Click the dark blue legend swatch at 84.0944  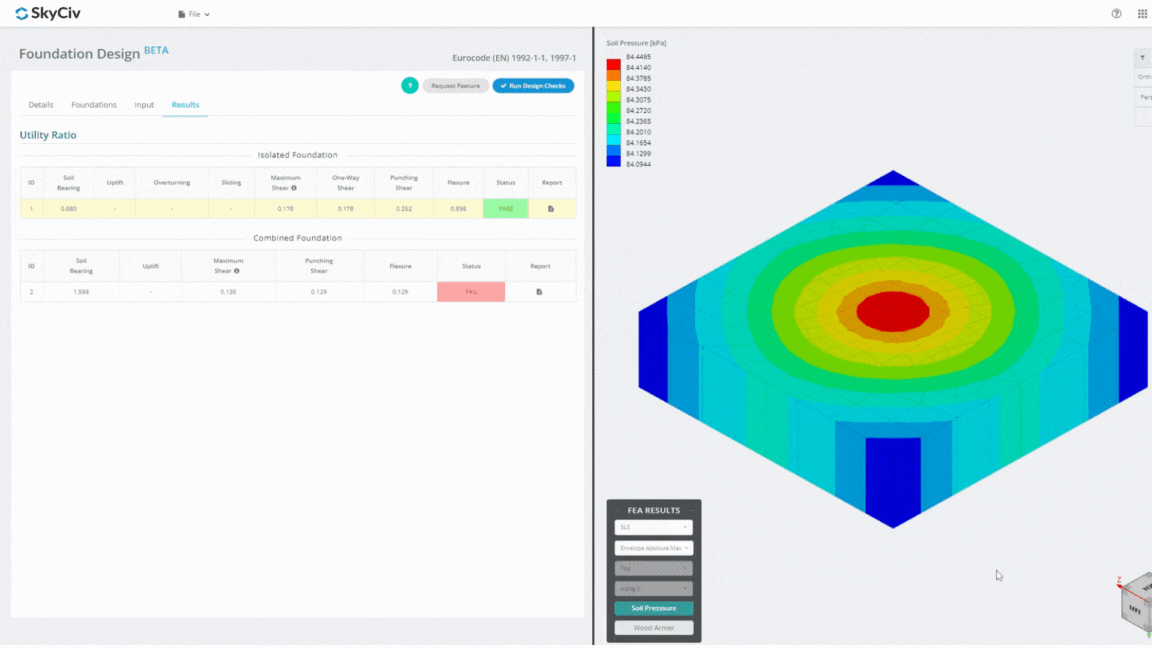[613, 162]
